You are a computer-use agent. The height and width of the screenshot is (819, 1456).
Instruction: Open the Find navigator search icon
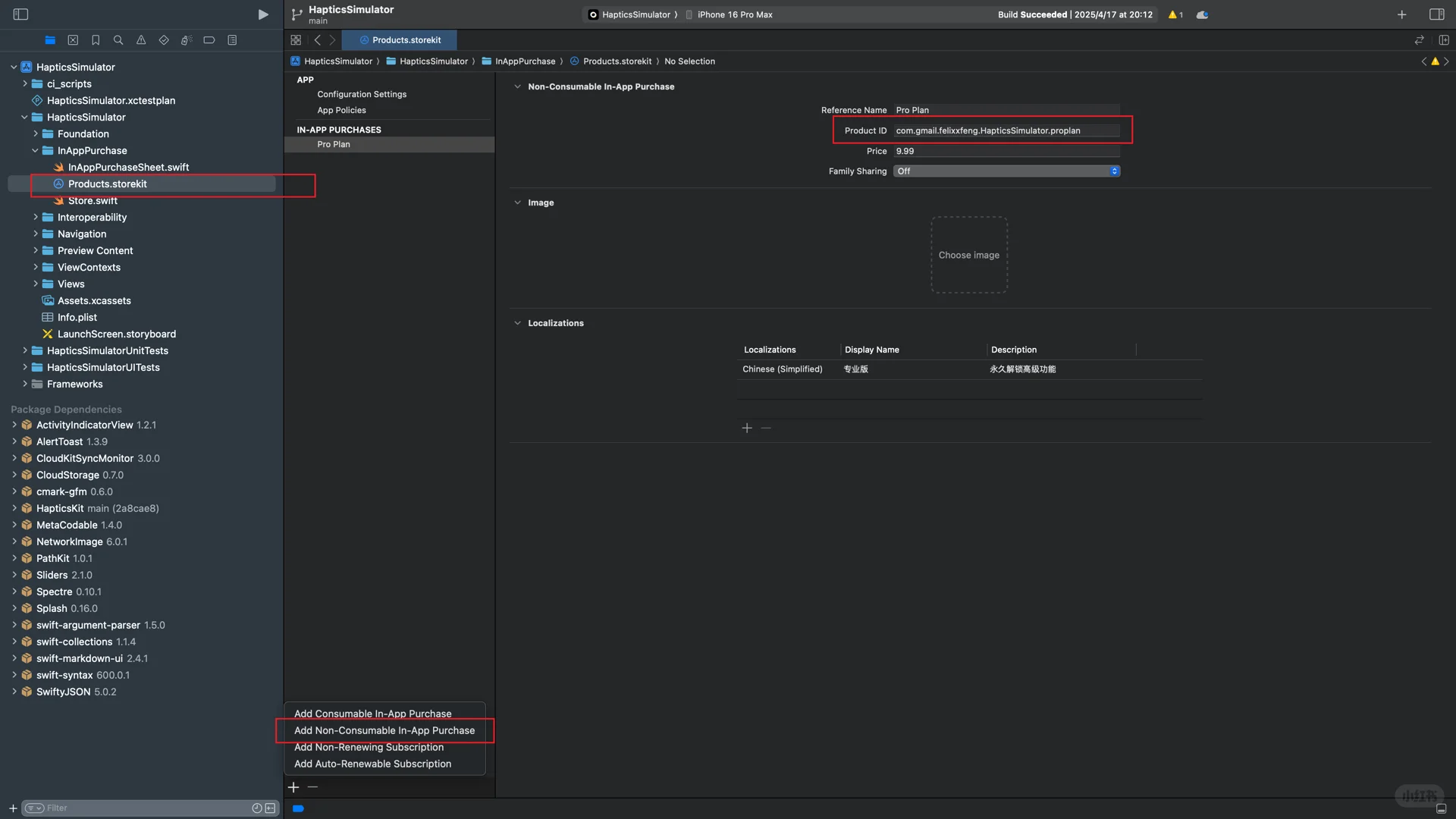point(118,40)
